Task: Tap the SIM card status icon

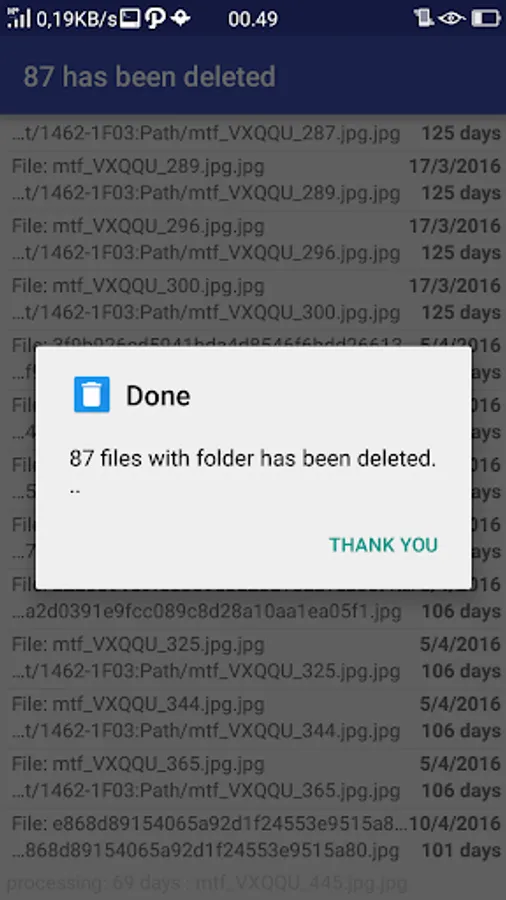Action: 423,18
